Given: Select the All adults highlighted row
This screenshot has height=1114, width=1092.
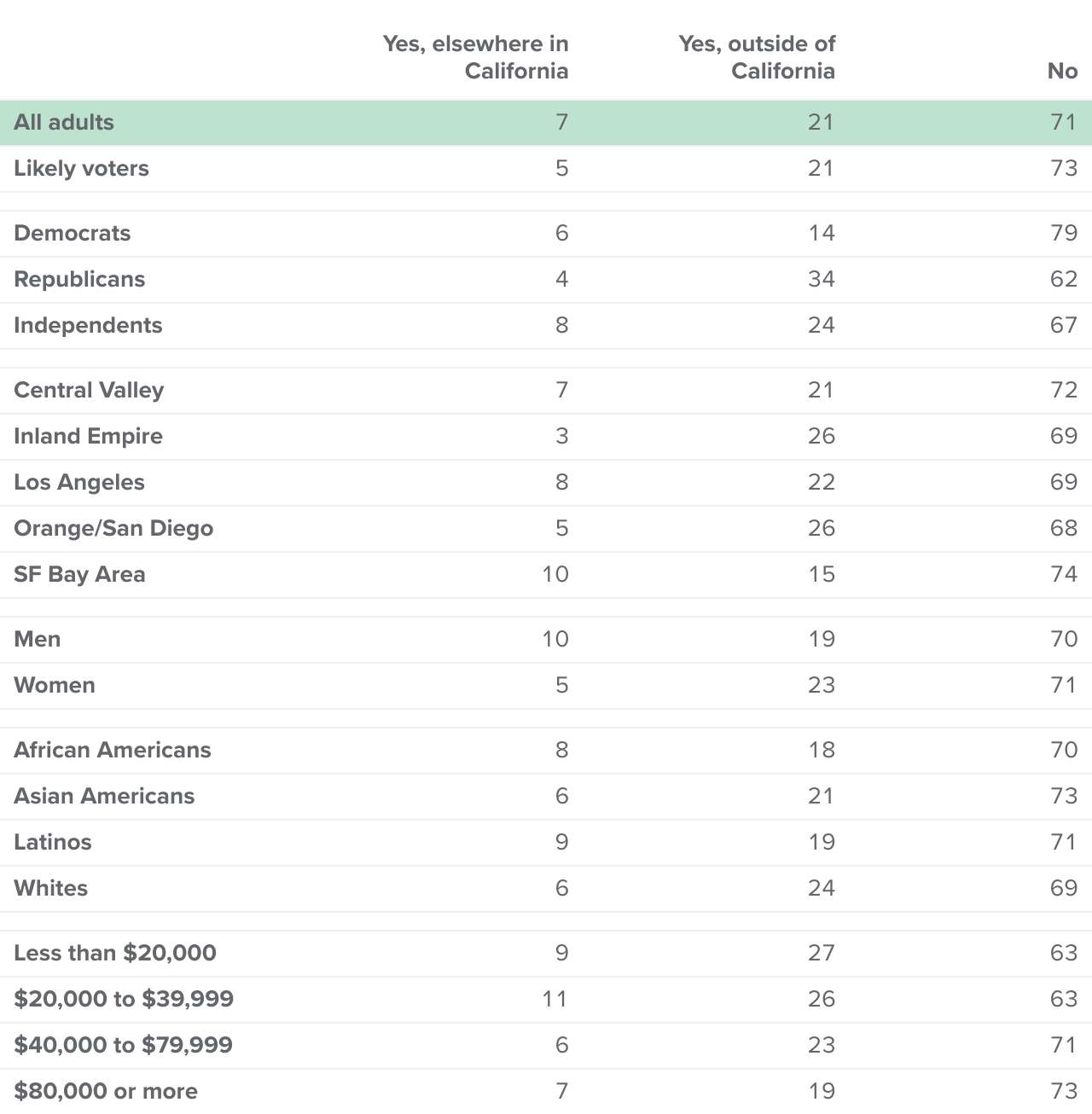Looking at the screenshot, I should tap(546, 122).
